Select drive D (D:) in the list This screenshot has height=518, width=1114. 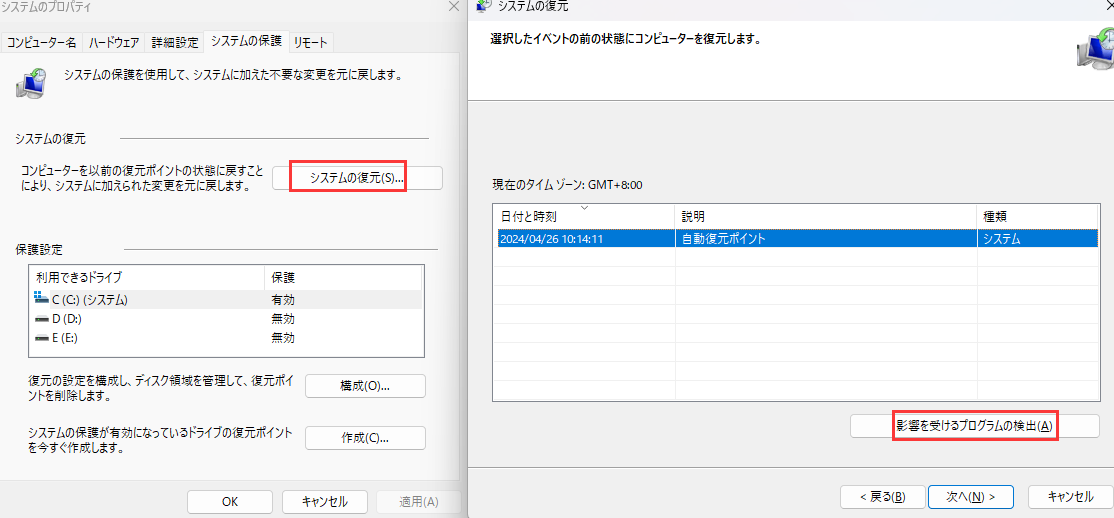point(226,319)
